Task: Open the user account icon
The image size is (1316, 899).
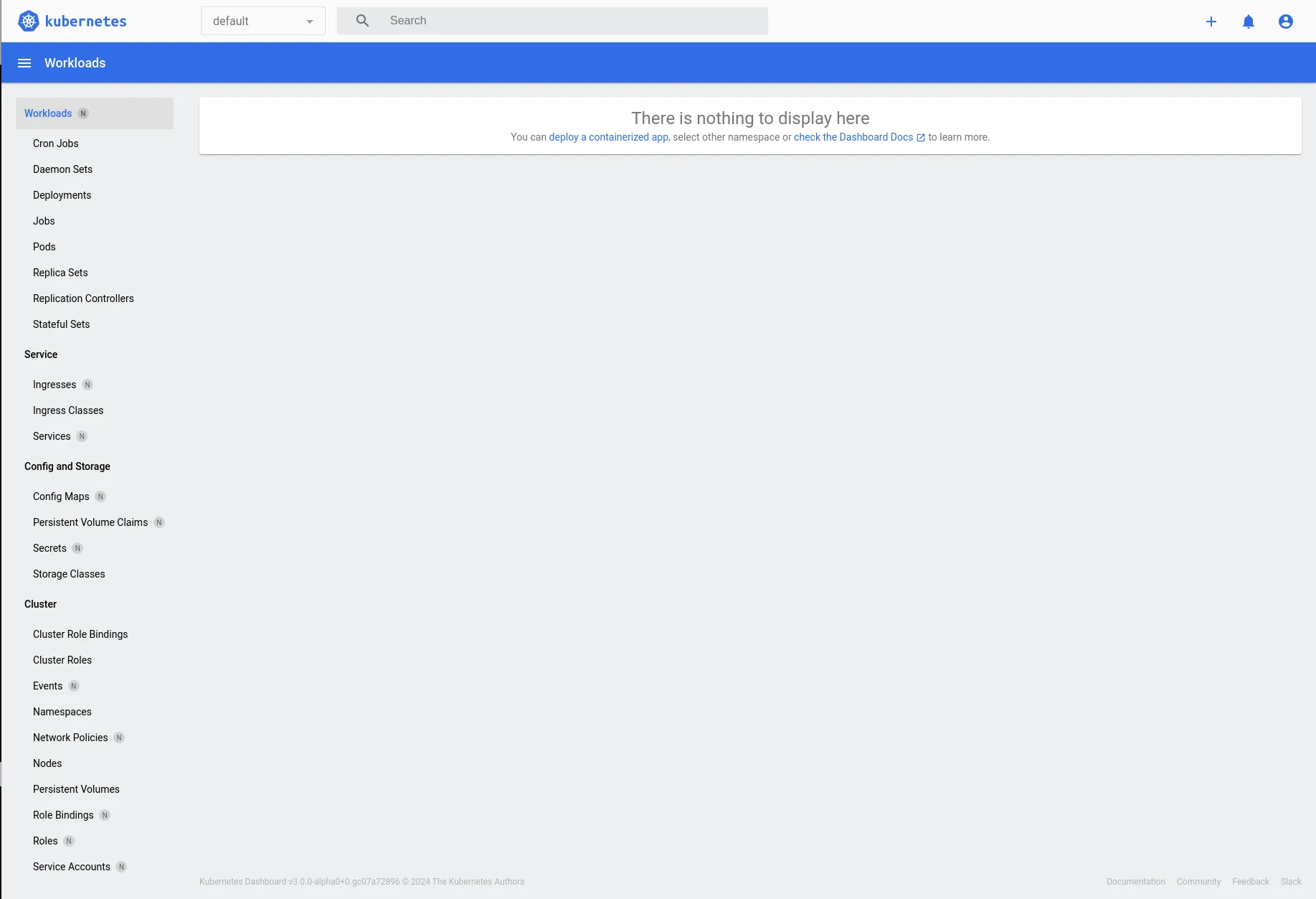Action: pos(1286,22)
